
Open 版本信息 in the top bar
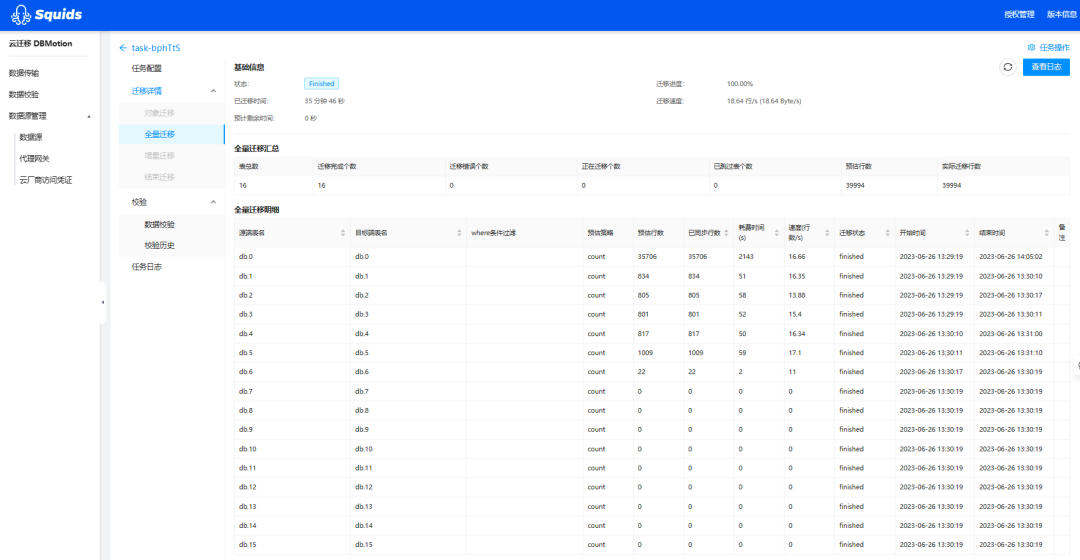[1061, 14]
